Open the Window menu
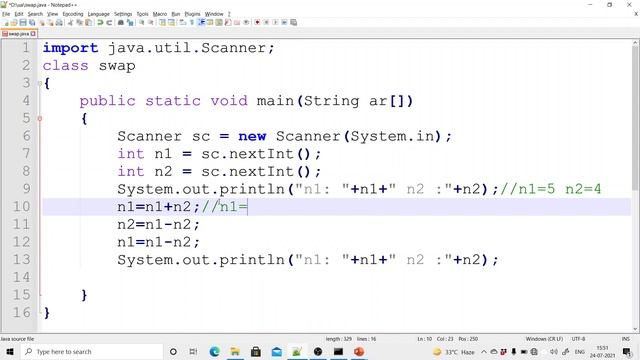 coord(214,14)
